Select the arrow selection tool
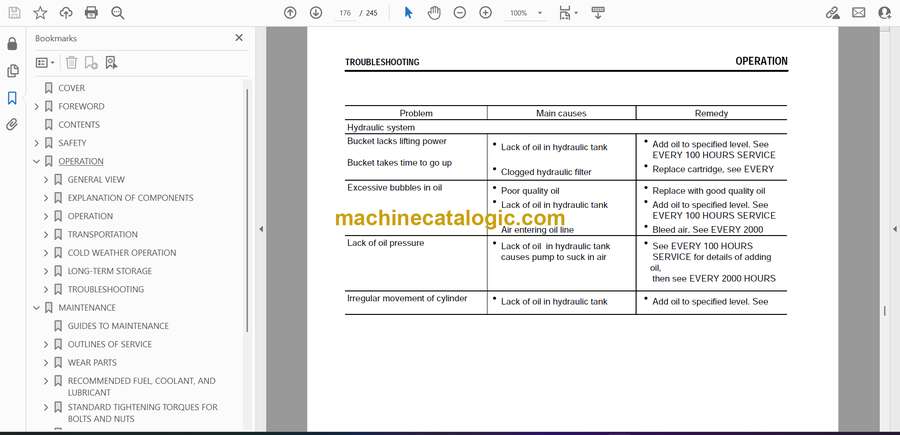900x435 pixels. pos(408,13)
